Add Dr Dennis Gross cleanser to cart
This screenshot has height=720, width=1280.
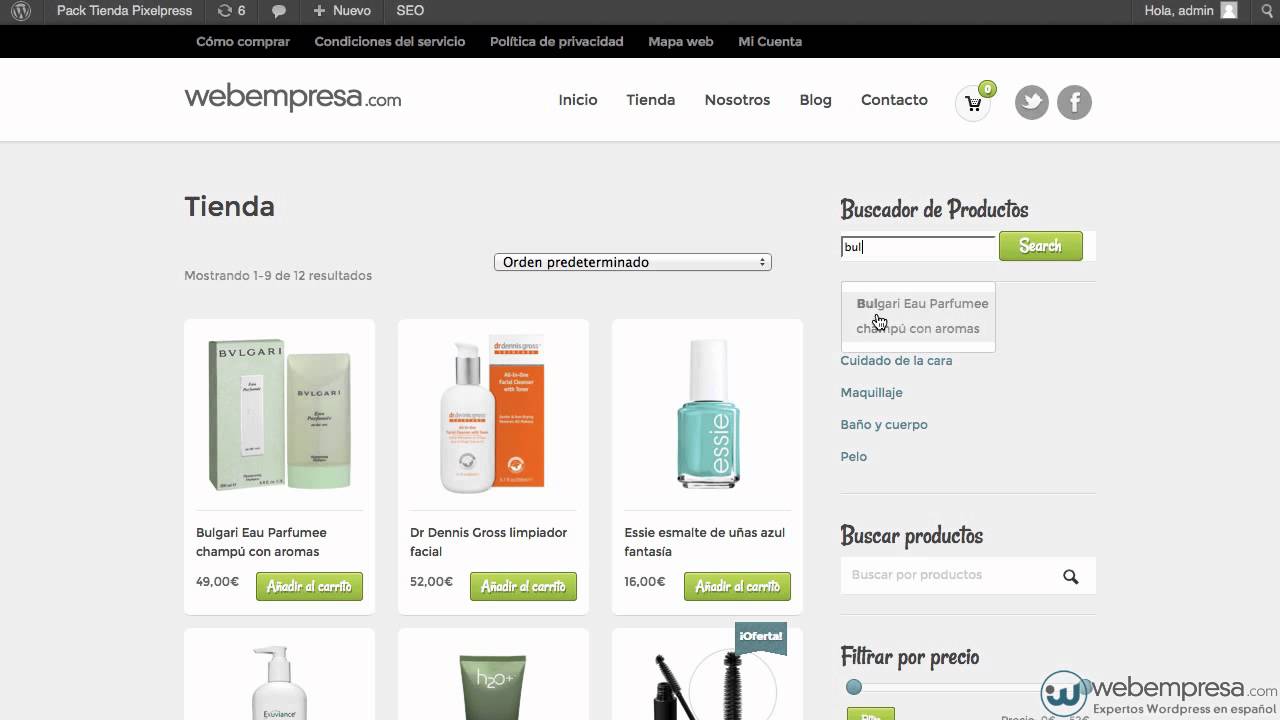(523, 586)
